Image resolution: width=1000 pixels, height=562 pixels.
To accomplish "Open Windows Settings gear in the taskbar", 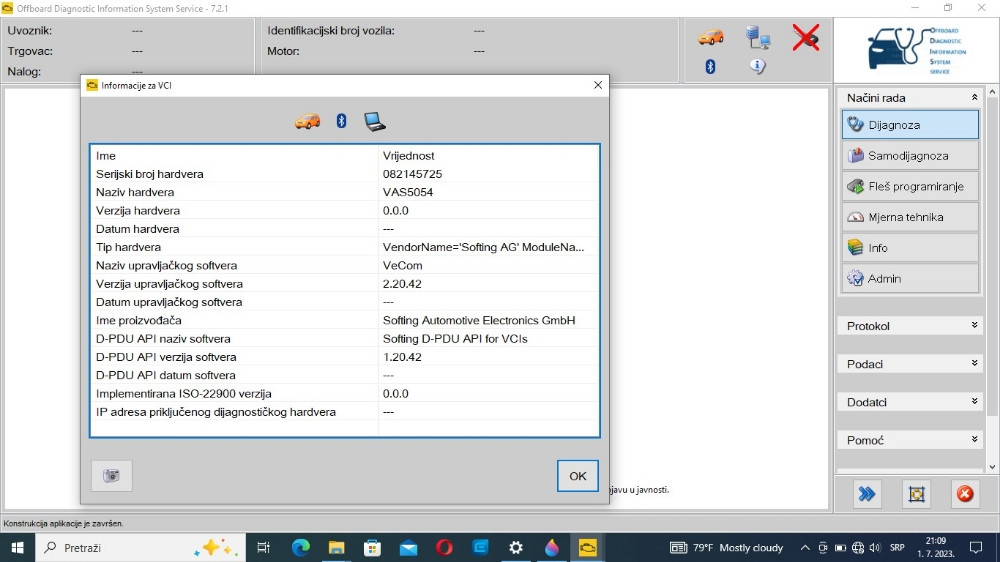I will pyautogui.click(x=516, y=547).
